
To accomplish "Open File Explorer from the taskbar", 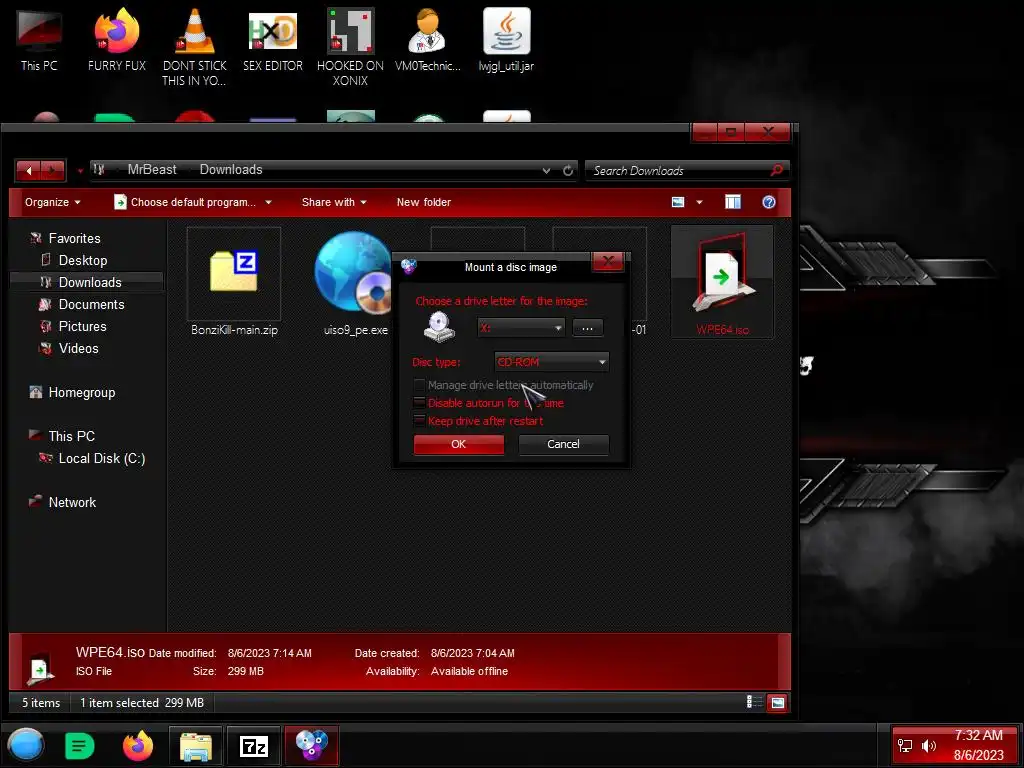I will pyautogui.click(x=195, y=746).
